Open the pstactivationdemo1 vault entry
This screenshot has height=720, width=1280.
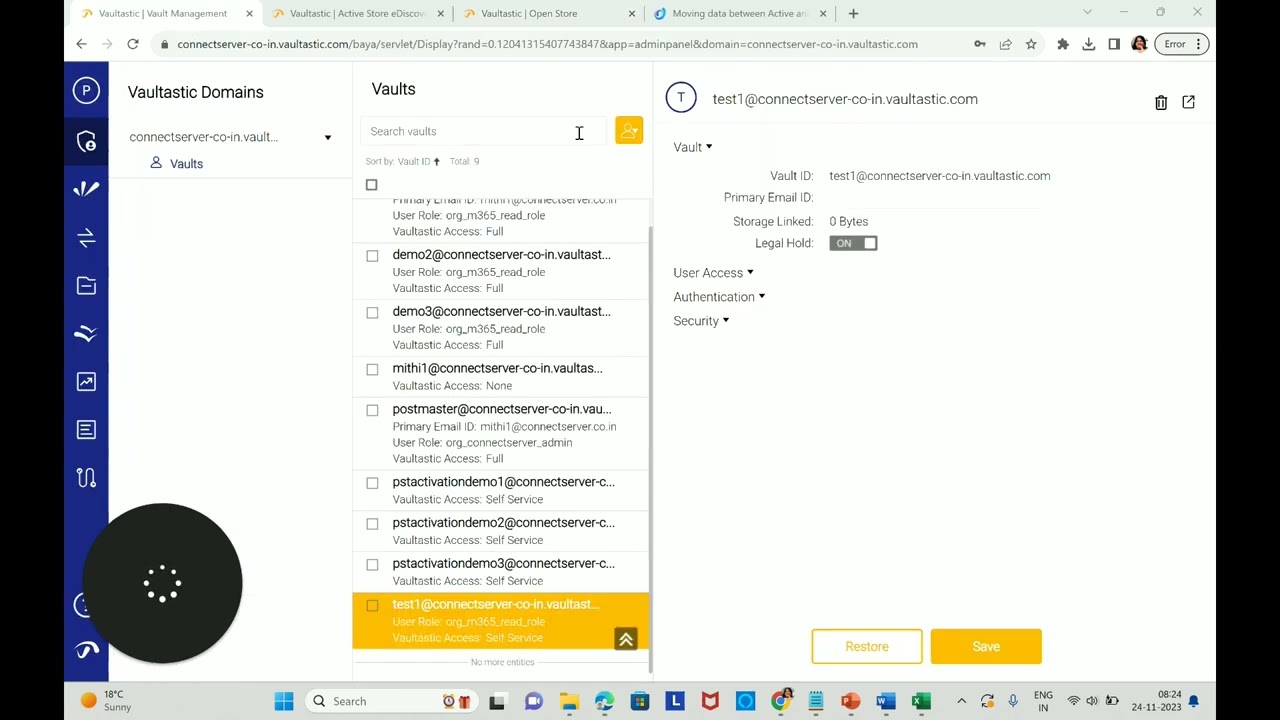[x=500, y=490]
